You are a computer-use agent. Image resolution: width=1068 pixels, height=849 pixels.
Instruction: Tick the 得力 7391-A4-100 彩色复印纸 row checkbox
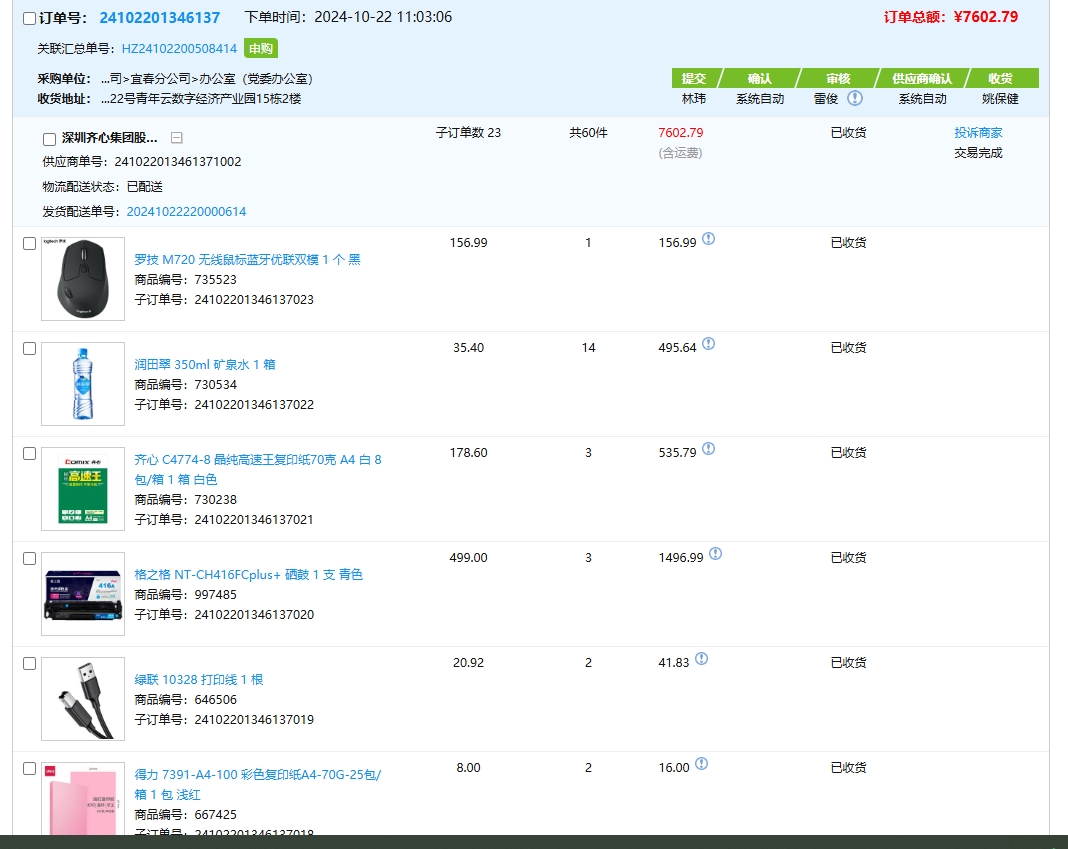pyautogui.click(x=29, y=768)
